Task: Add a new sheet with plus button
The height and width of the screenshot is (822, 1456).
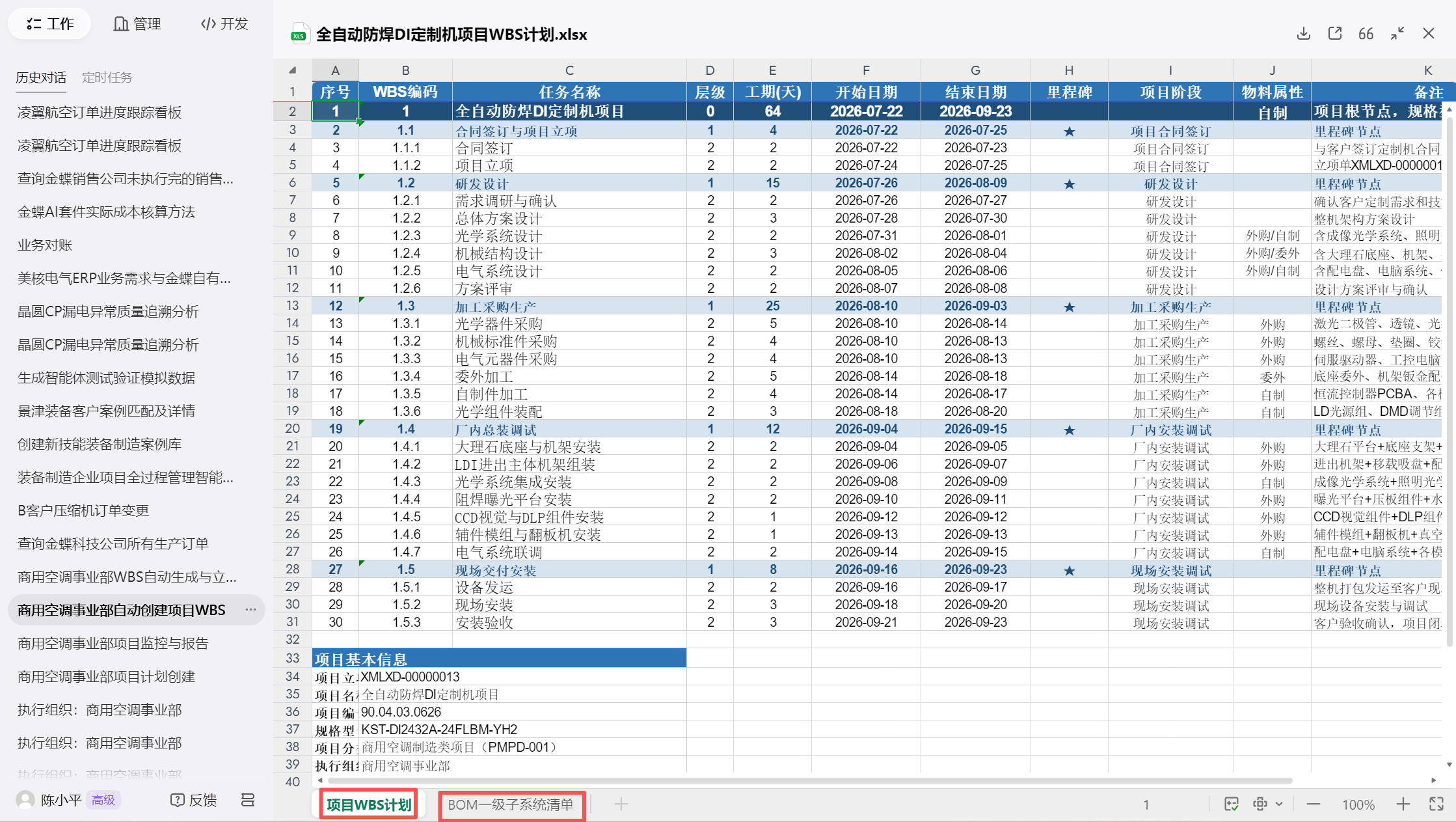Action: [621, 804]
